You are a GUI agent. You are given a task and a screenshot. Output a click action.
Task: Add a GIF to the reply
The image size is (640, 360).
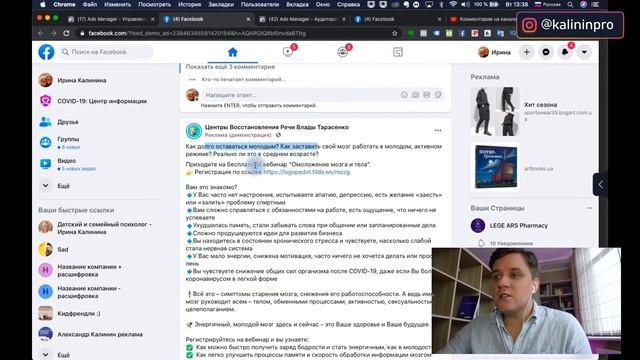(x=427, y=95)
